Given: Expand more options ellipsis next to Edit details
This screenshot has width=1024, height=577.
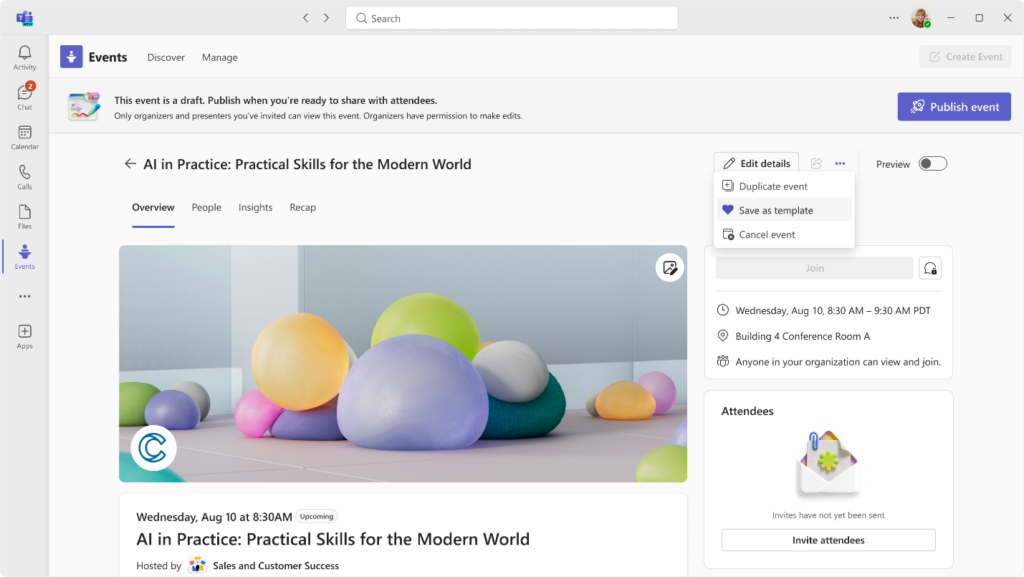Looking at the screenshot, I should click(x=840, y=164).
